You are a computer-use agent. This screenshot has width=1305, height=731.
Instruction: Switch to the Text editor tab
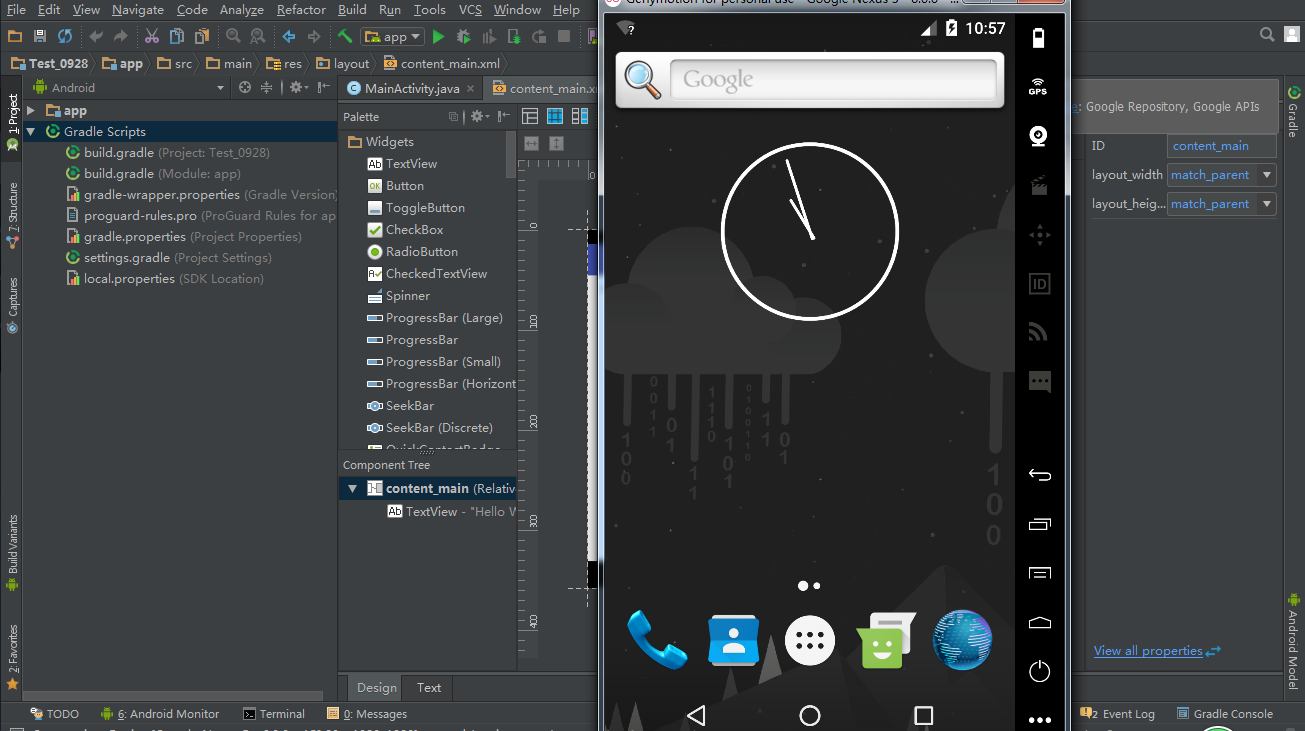pos(429,688)
